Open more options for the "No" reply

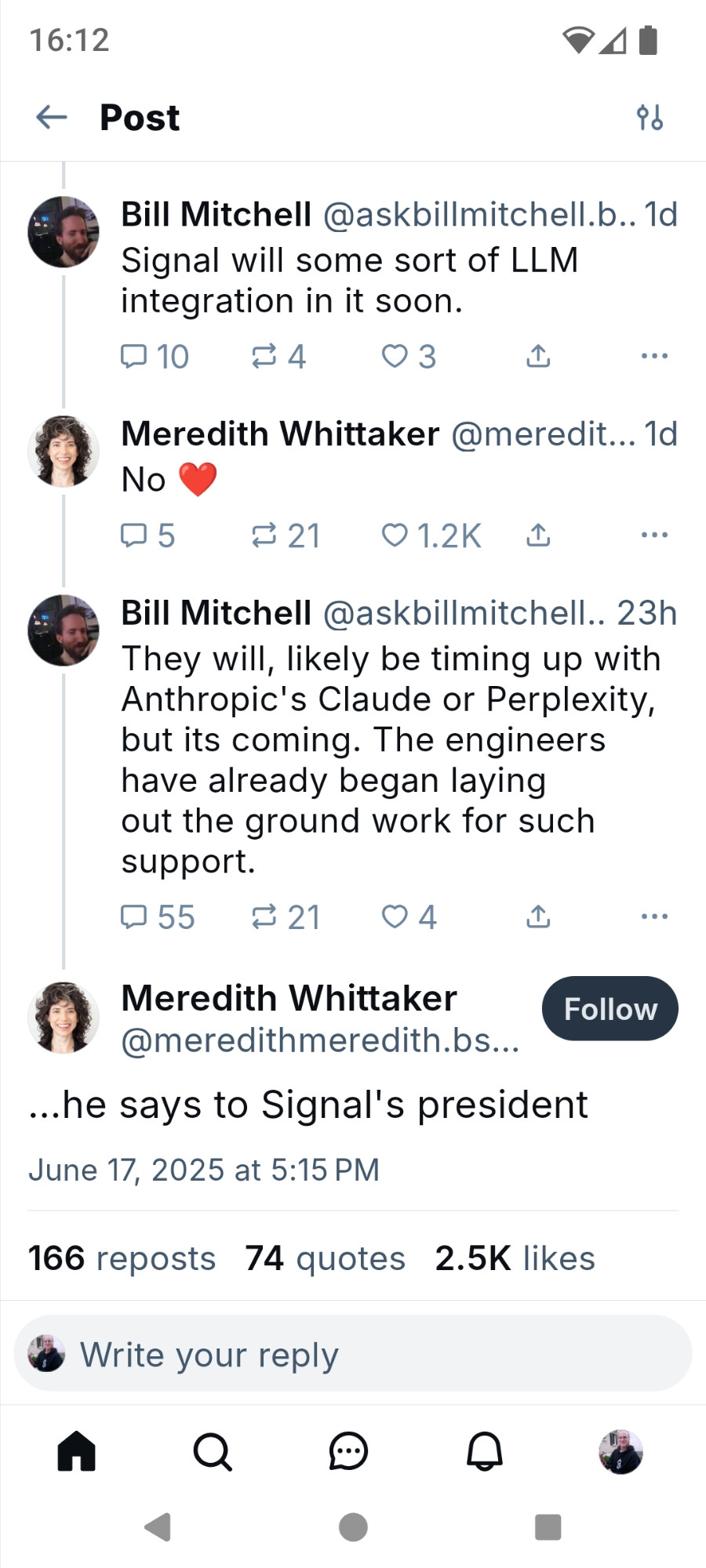654,535
